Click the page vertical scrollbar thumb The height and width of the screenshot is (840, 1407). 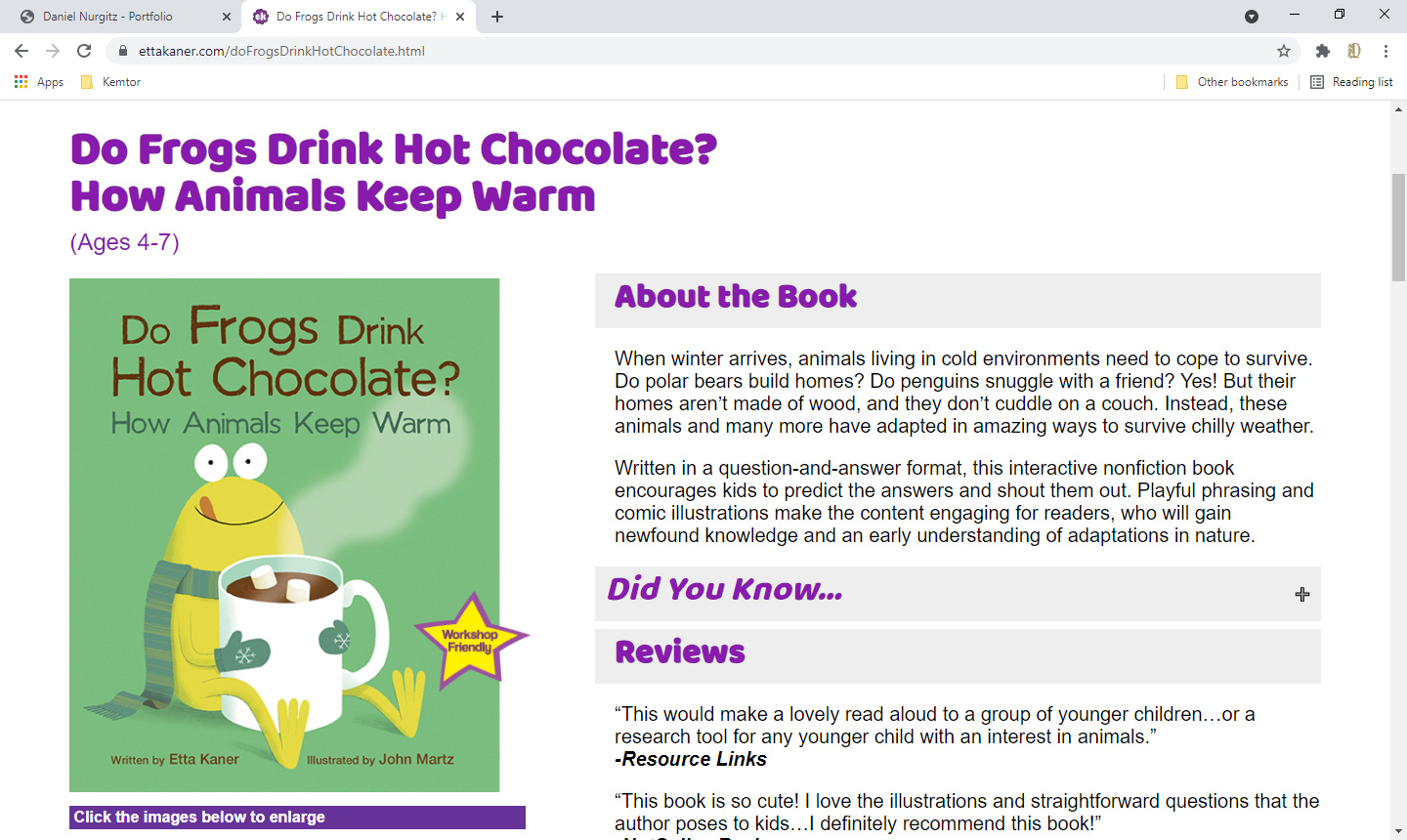(x=1398, y=227)
